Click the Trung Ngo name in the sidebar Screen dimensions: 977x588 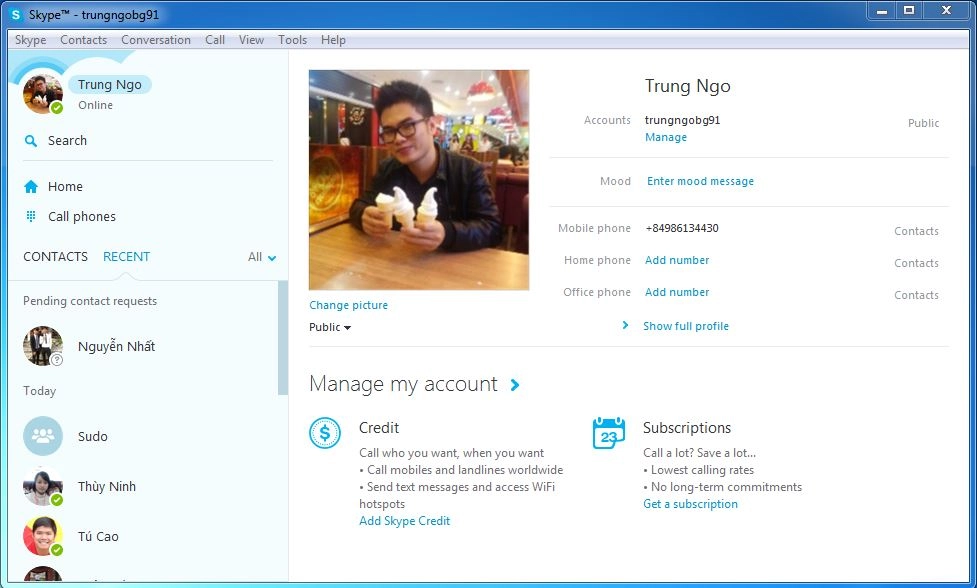[110, 85]
